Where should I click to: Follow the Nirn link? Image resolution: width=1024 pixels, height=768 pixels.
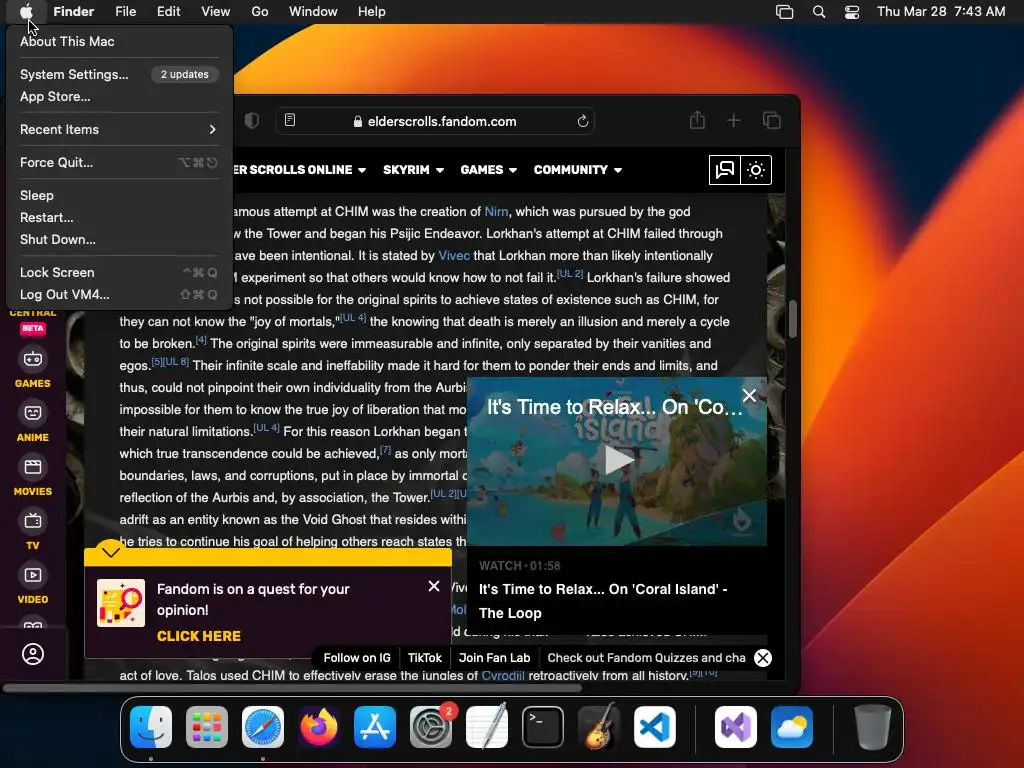click(496, 212)
